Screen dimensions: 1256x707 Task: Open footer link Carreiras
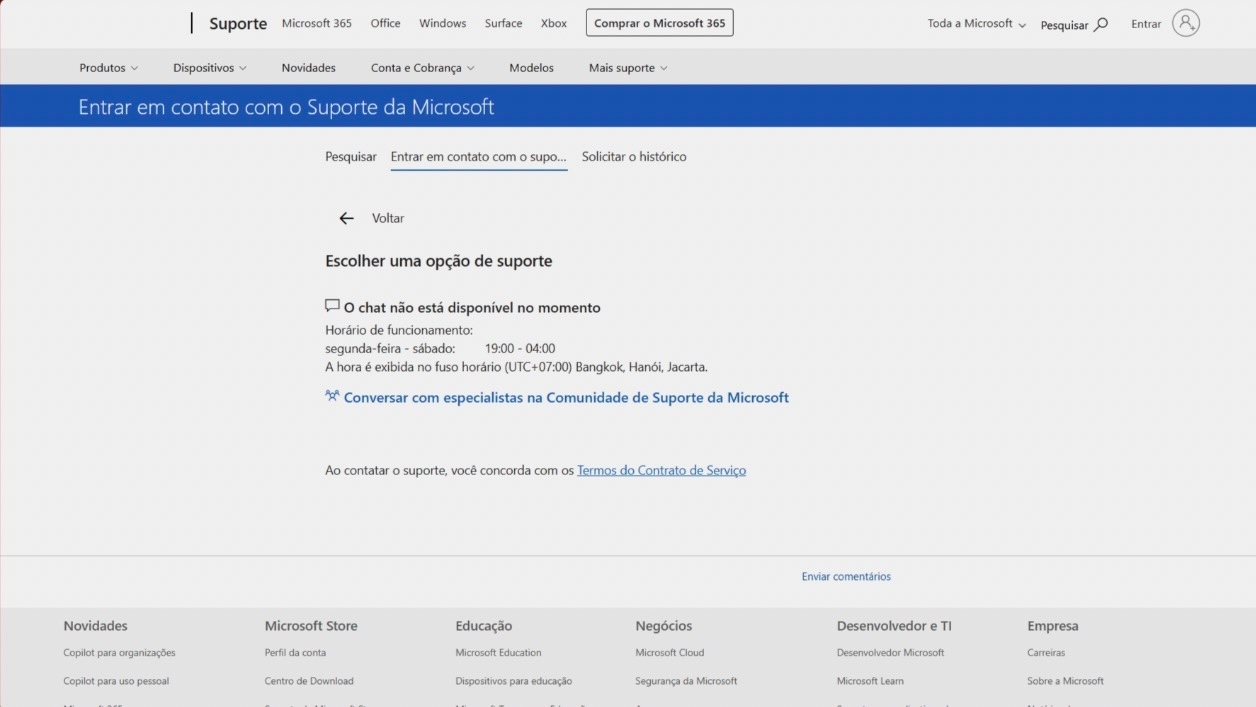(1046, 653)
